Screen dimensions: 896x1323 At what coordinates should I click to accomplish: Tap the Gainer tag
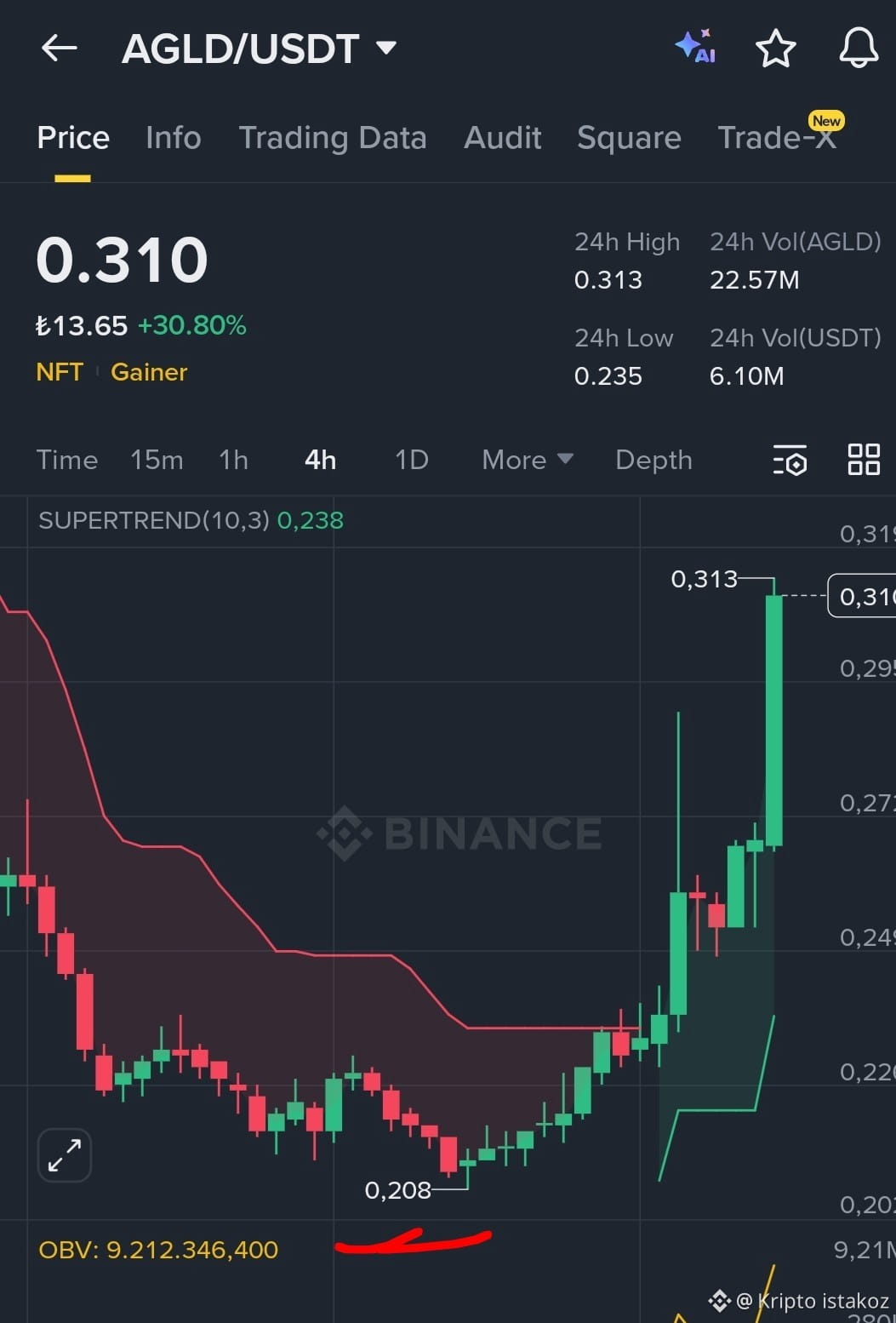149,372
